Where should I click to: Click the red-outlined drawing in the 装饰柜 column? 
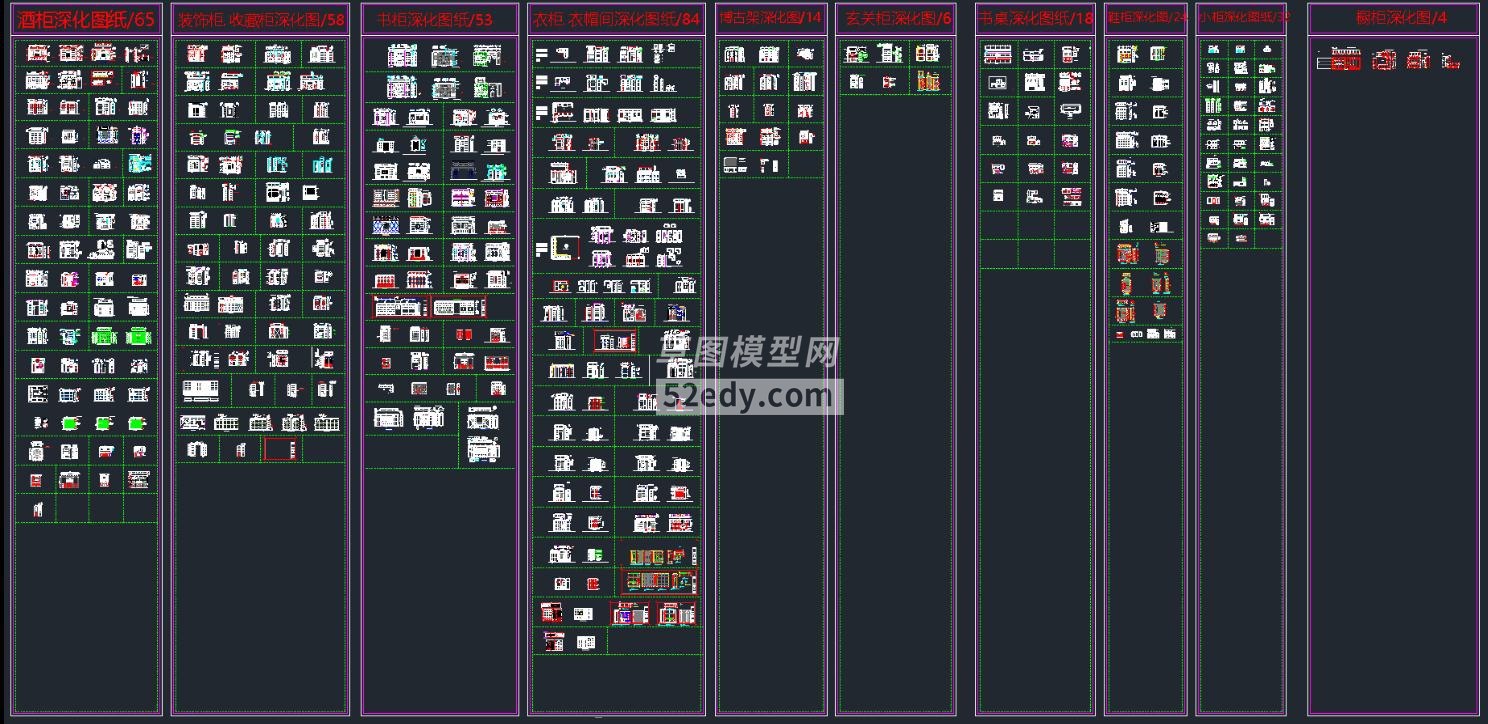(x=280, y=449)
